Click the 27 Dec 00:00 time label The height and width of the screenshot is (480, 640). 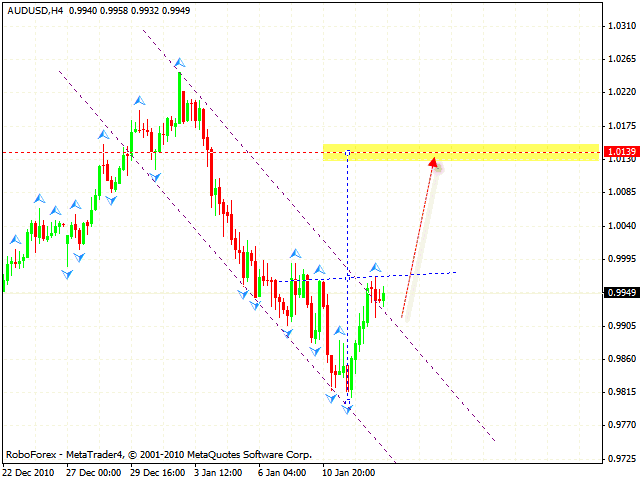(94, 473)
